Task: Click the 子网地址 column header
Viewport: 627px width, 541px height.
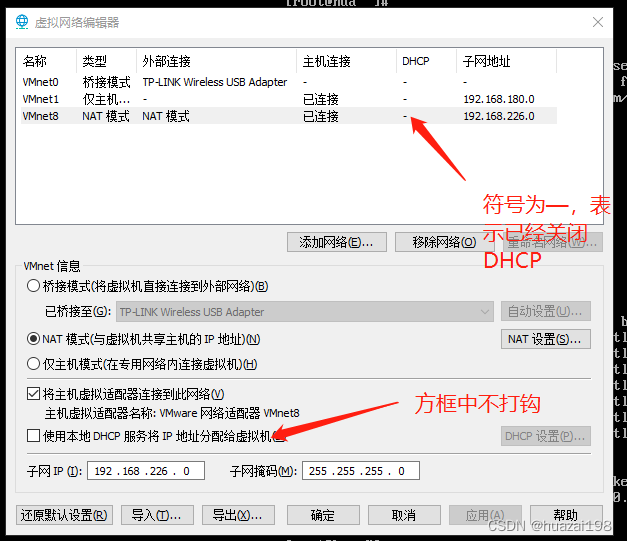Action: [x=506, y=61]
